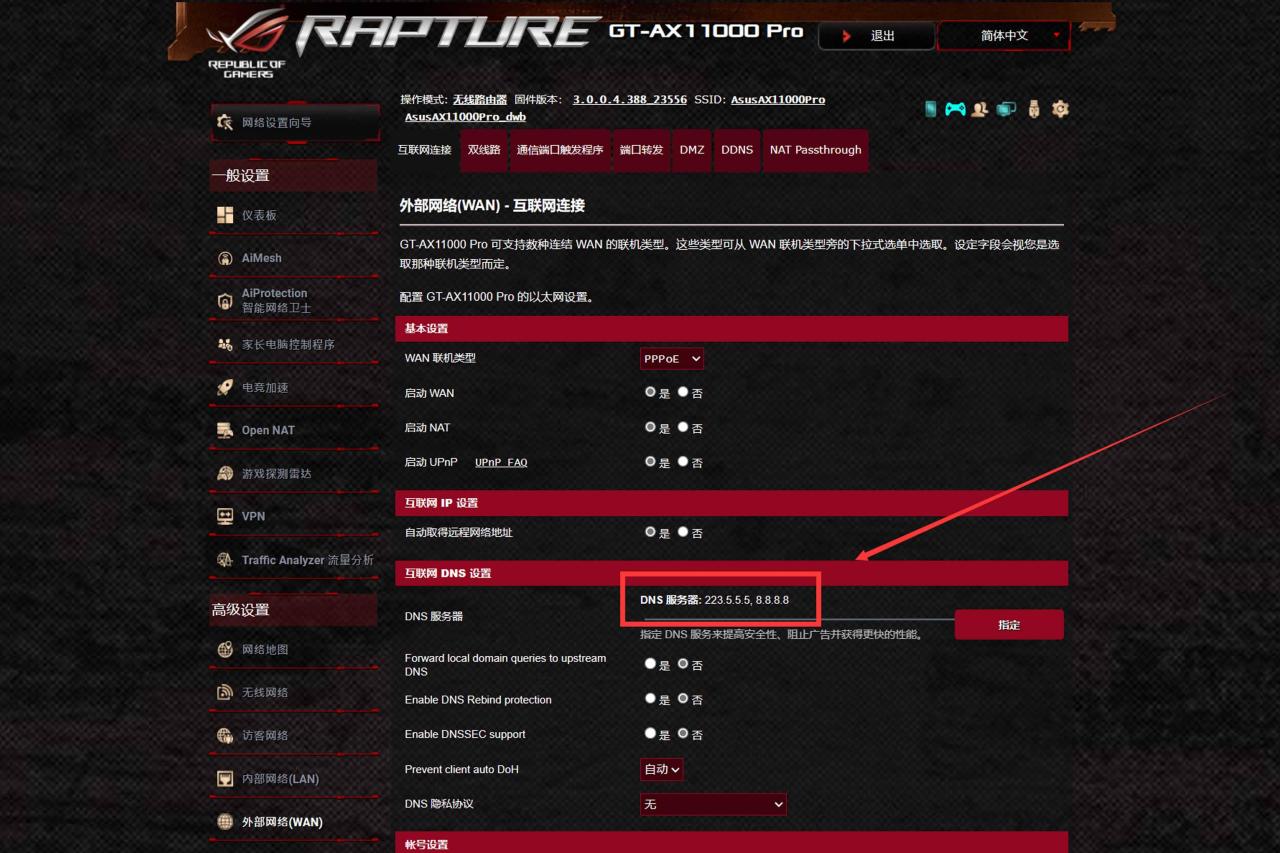Select 否 for Forward local domain queries
Screen dimensions: 1280x853
point(683,664)
